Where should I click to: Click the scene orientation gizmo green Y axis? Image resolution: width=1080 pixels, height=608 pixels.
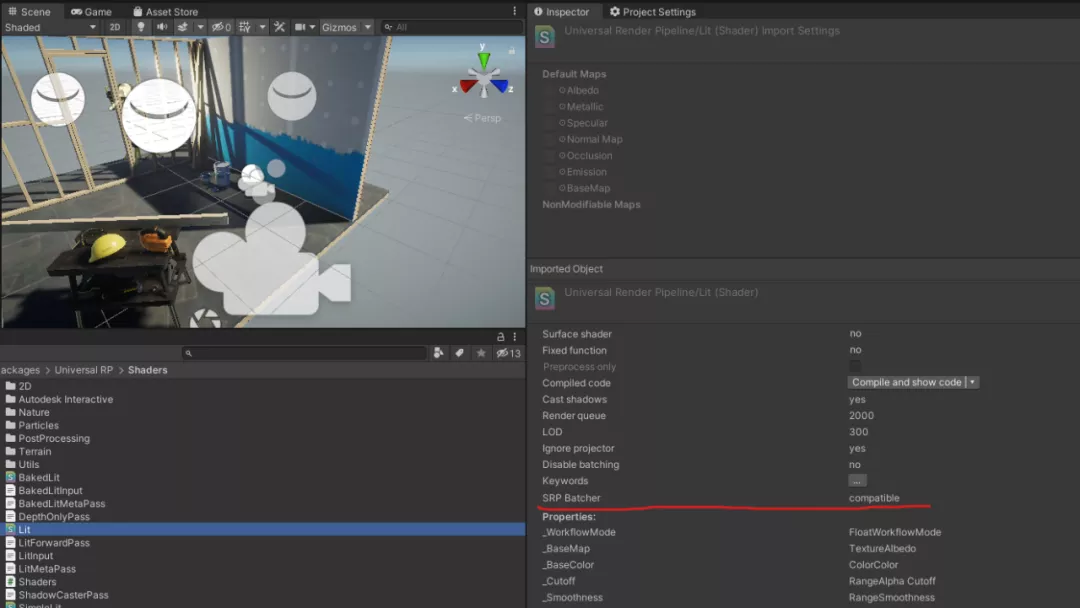click(x=484, y=60)
